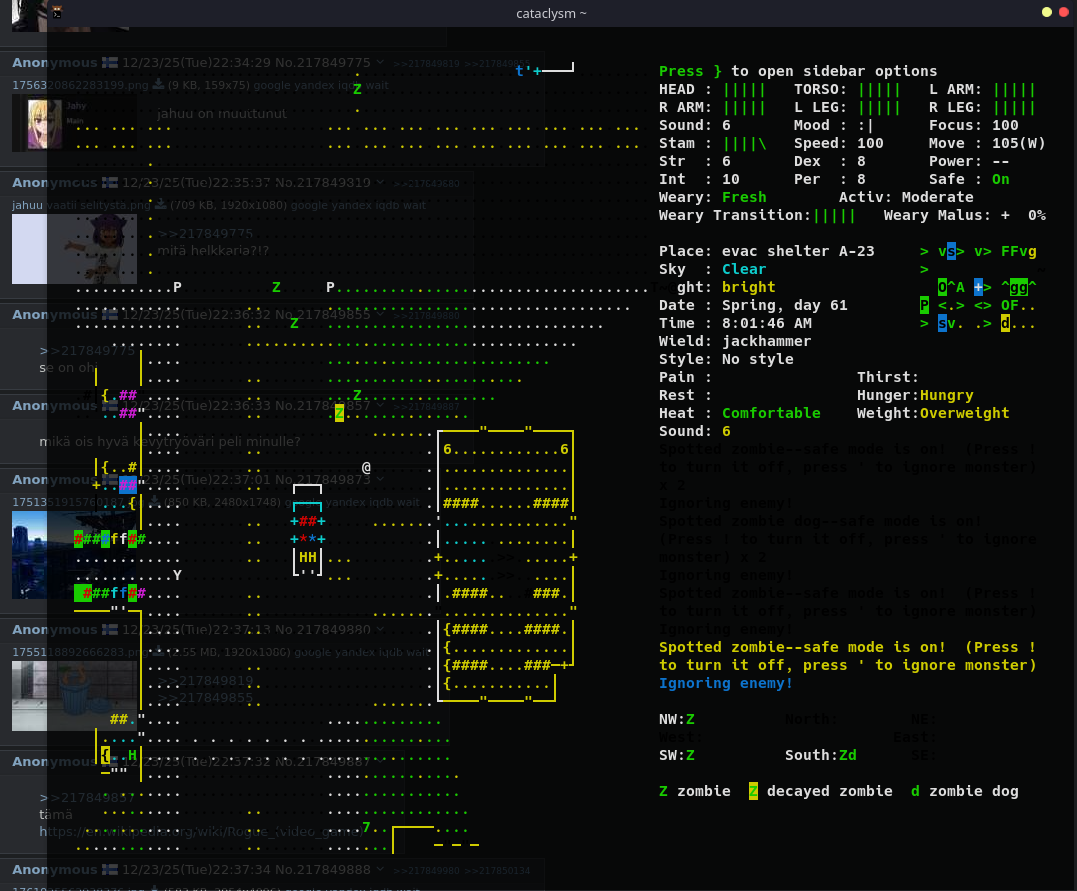Toggle the Safe mode 'On' indicator
The height and width of the screenshot is (891, 1077).
(1001, 179)
